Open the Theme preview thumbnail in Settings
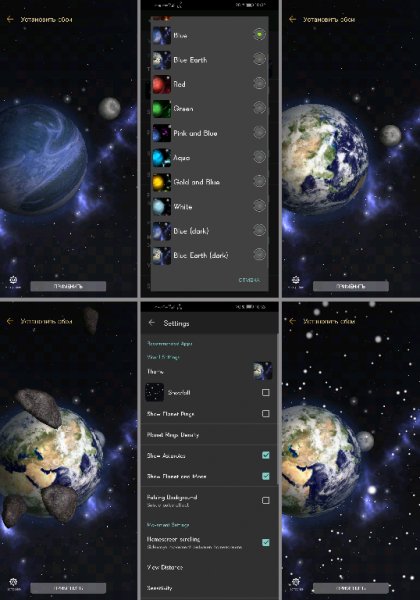 (262, 371)
